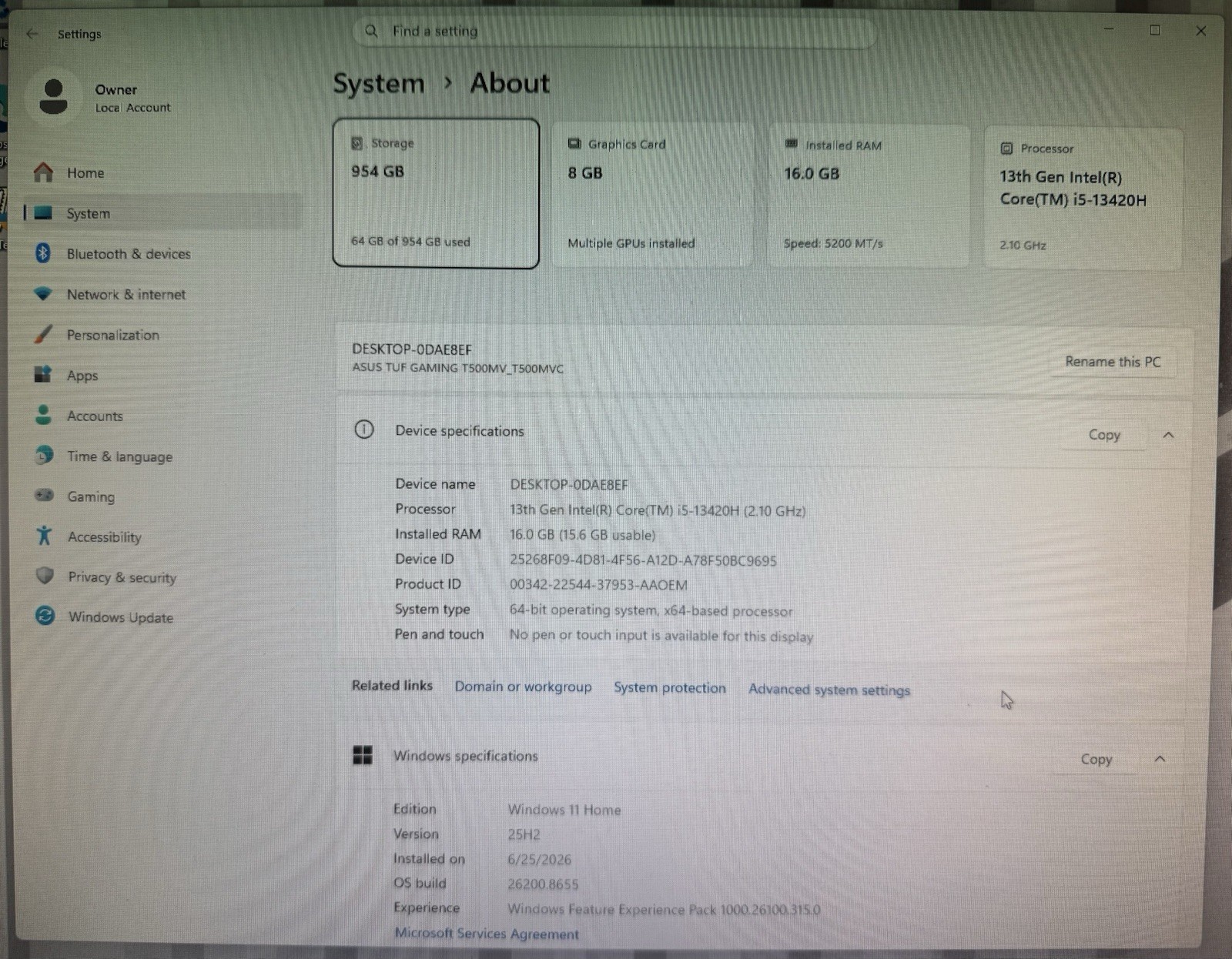Click Product ID value 00342-22544-37953-AAOEM

point(598,585)
